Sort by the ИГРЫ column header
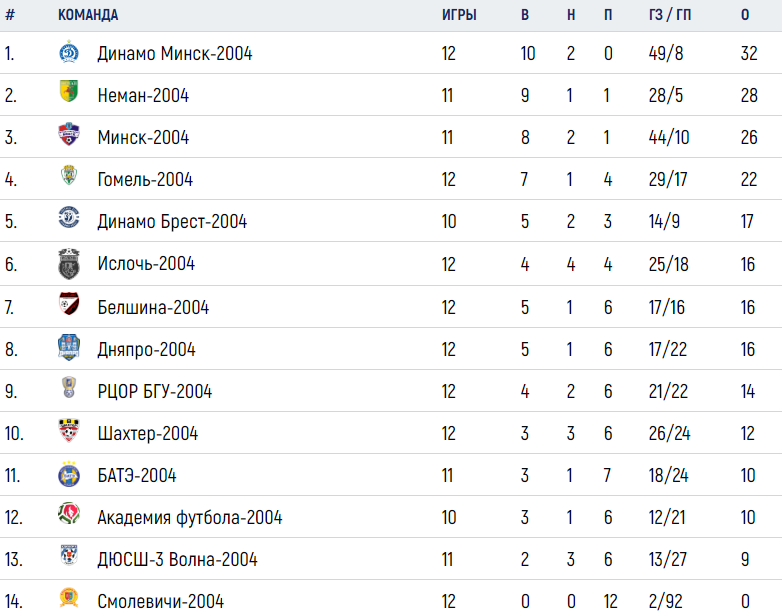This screenshot has height=616, width=782. click(459, 15)
